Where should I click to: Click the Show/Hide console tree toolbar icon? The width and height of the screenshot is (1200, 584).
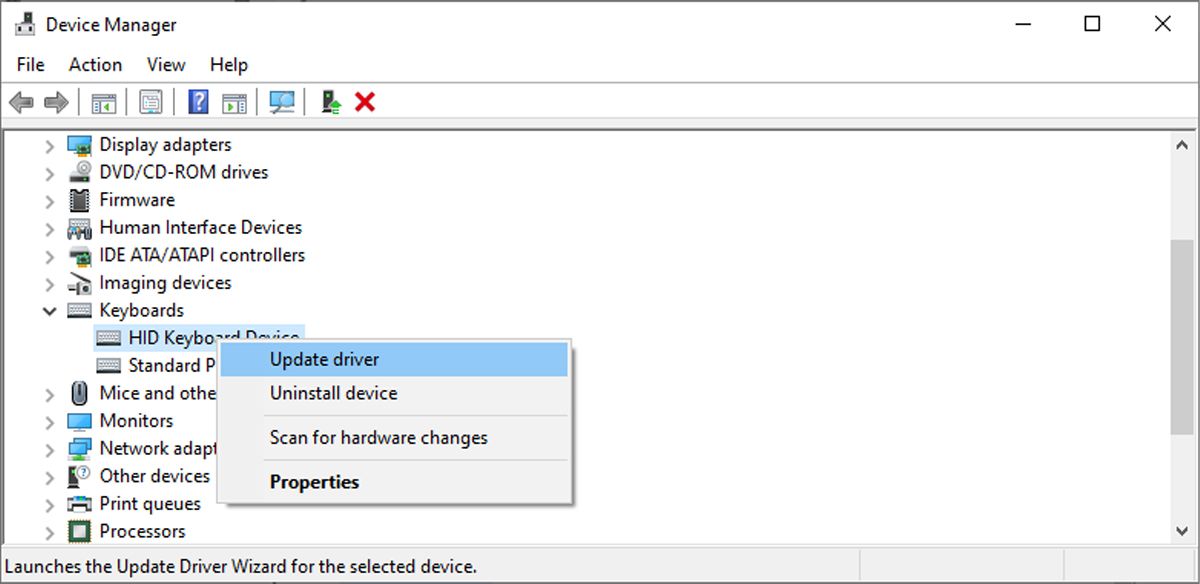coord(103,101)
